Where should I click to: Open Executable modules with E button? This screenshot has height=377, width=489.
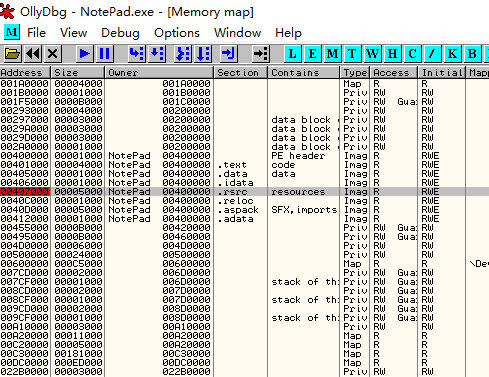(x=313, y=53)
